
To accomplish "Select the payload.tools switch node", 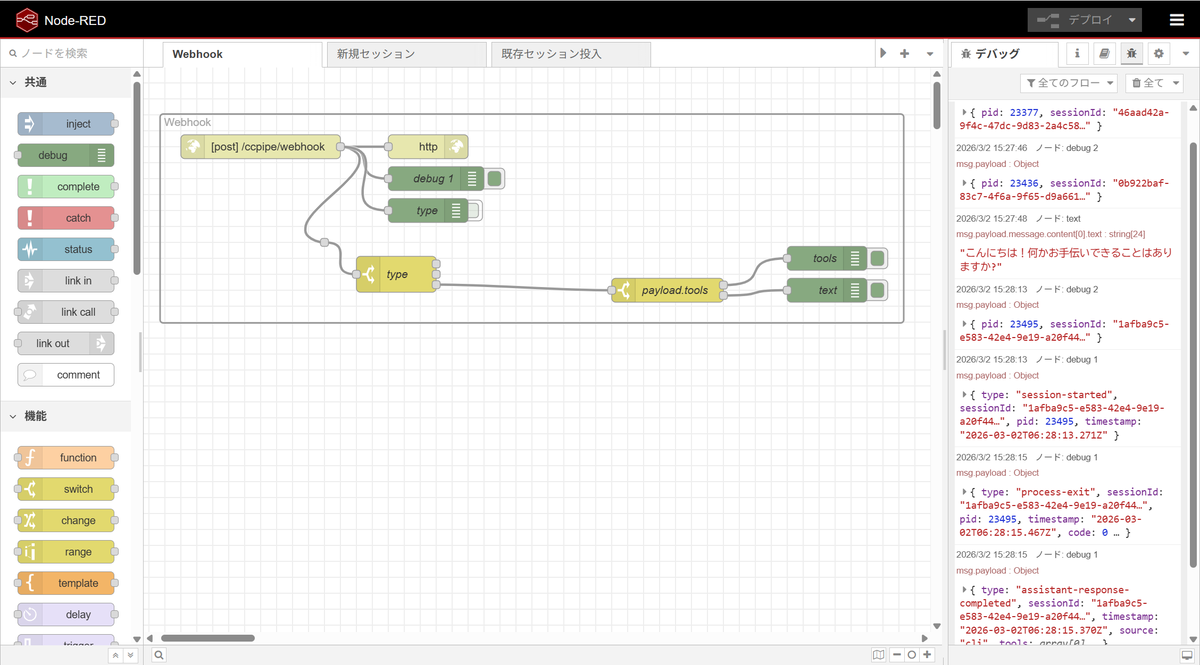I will pyautogui.click(x=667, y=291).
